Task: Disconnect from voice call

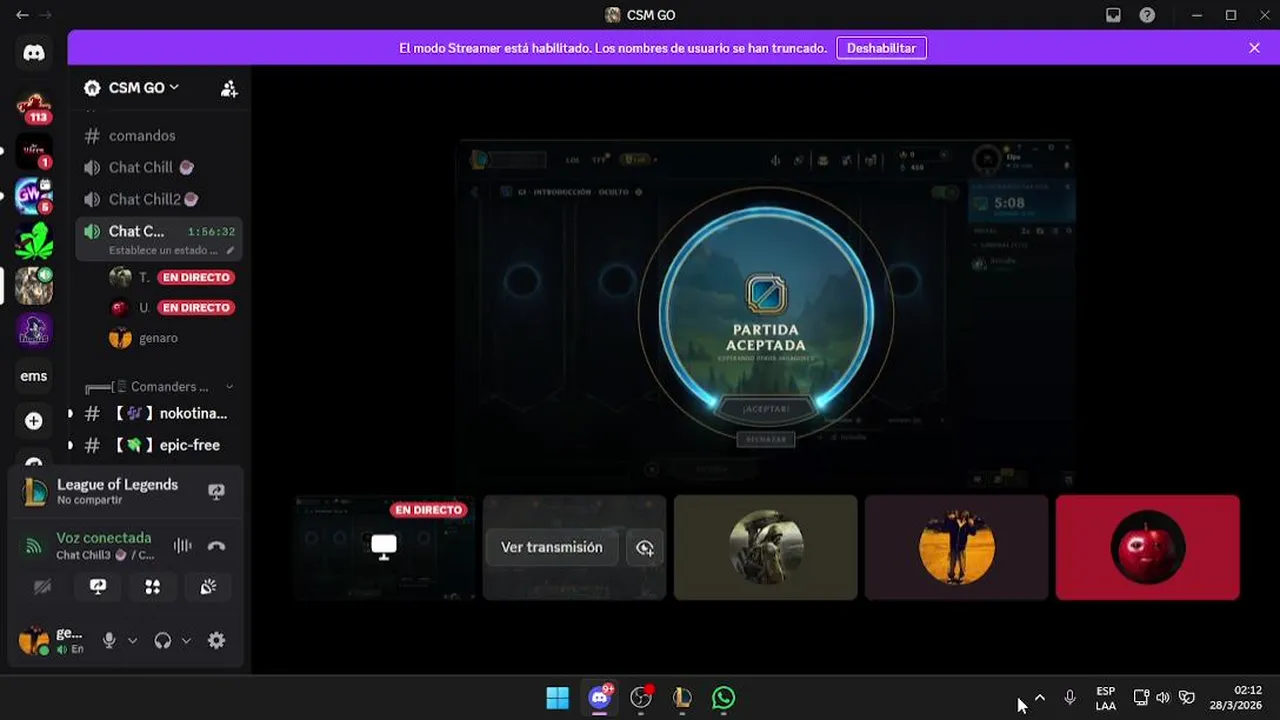Action: click(x=216, y=546)
